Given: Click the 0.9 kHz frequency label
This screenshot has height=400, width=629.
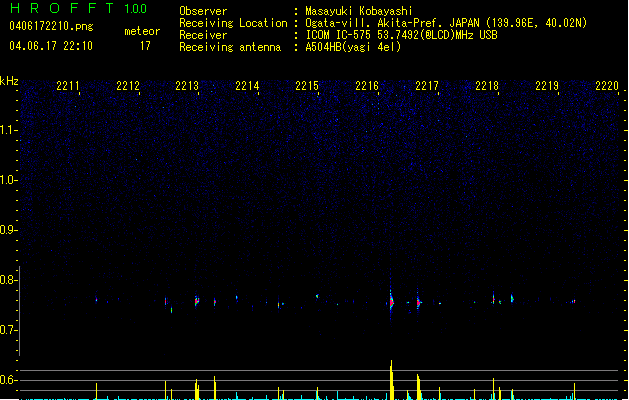Looking at the screenshot, I should 8,230.
